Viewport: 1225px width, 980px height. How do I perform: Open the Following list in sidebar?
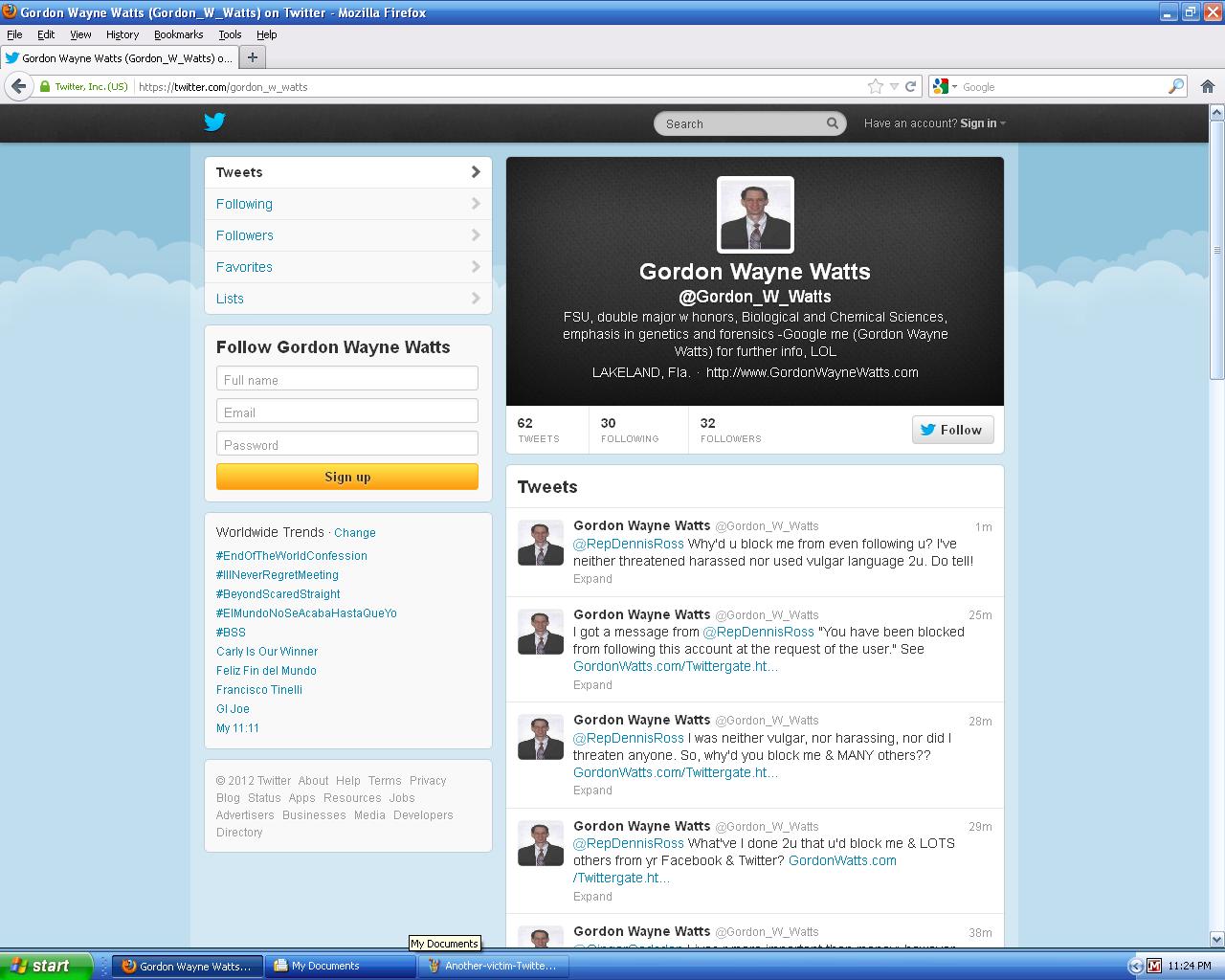coord(348,204)
